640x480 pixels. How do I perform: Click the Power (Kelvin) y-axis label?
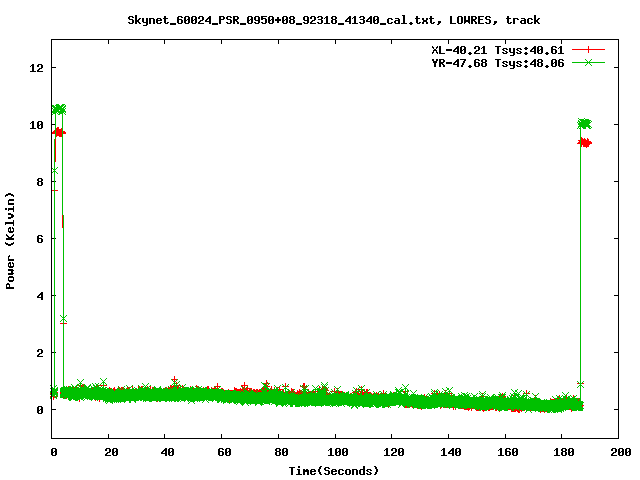[10, 241]
